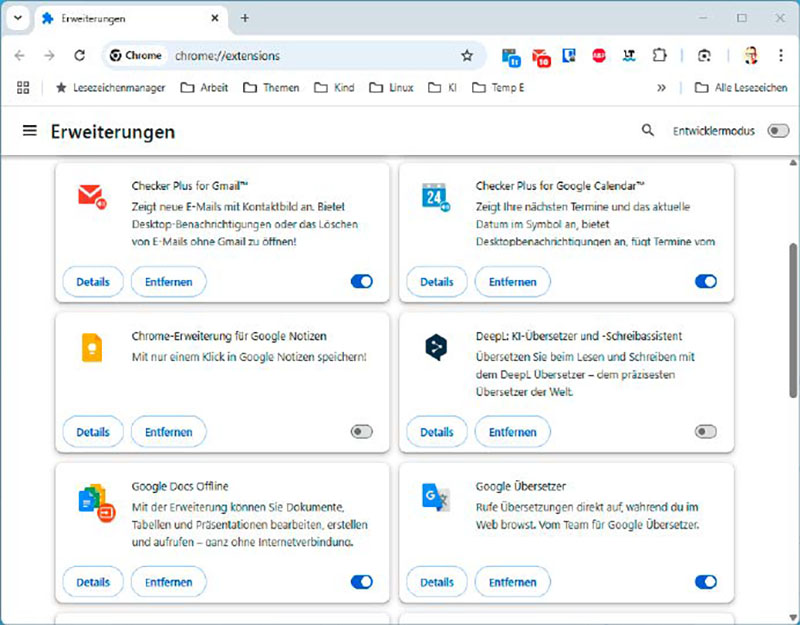Image resolution: width=800 pixels, height=625 pixels.
Task: Open the Linux bookmark folder
Action: (391, 88)
